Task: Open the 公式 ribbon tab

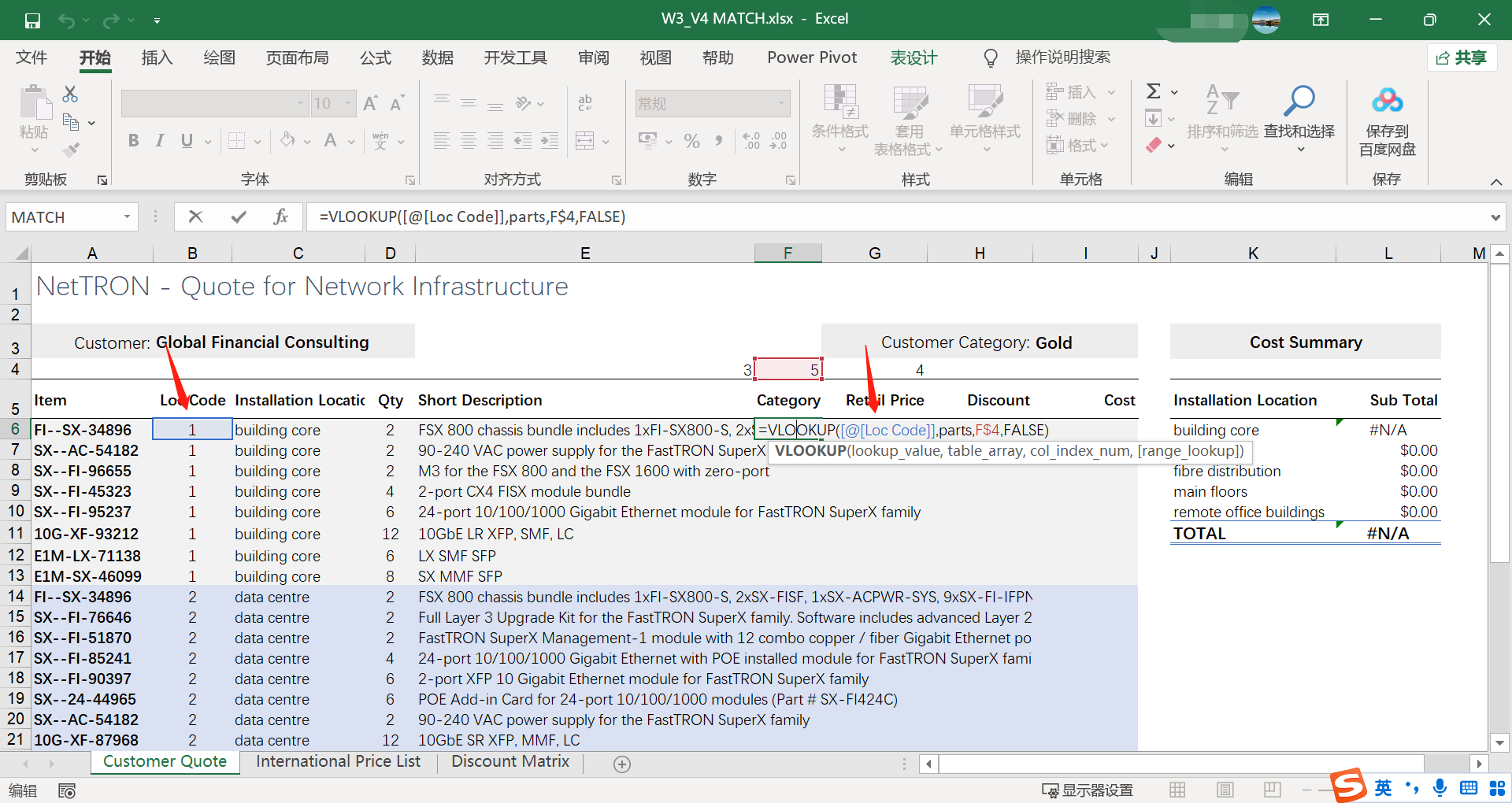Action: point(376,57)
